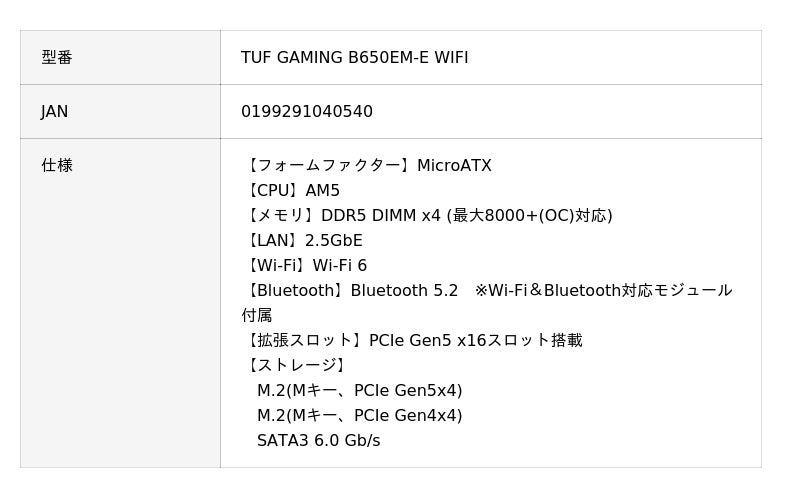Click the ストレージ heading
This screenshot has height=498, width=800.
pos(296,366)
